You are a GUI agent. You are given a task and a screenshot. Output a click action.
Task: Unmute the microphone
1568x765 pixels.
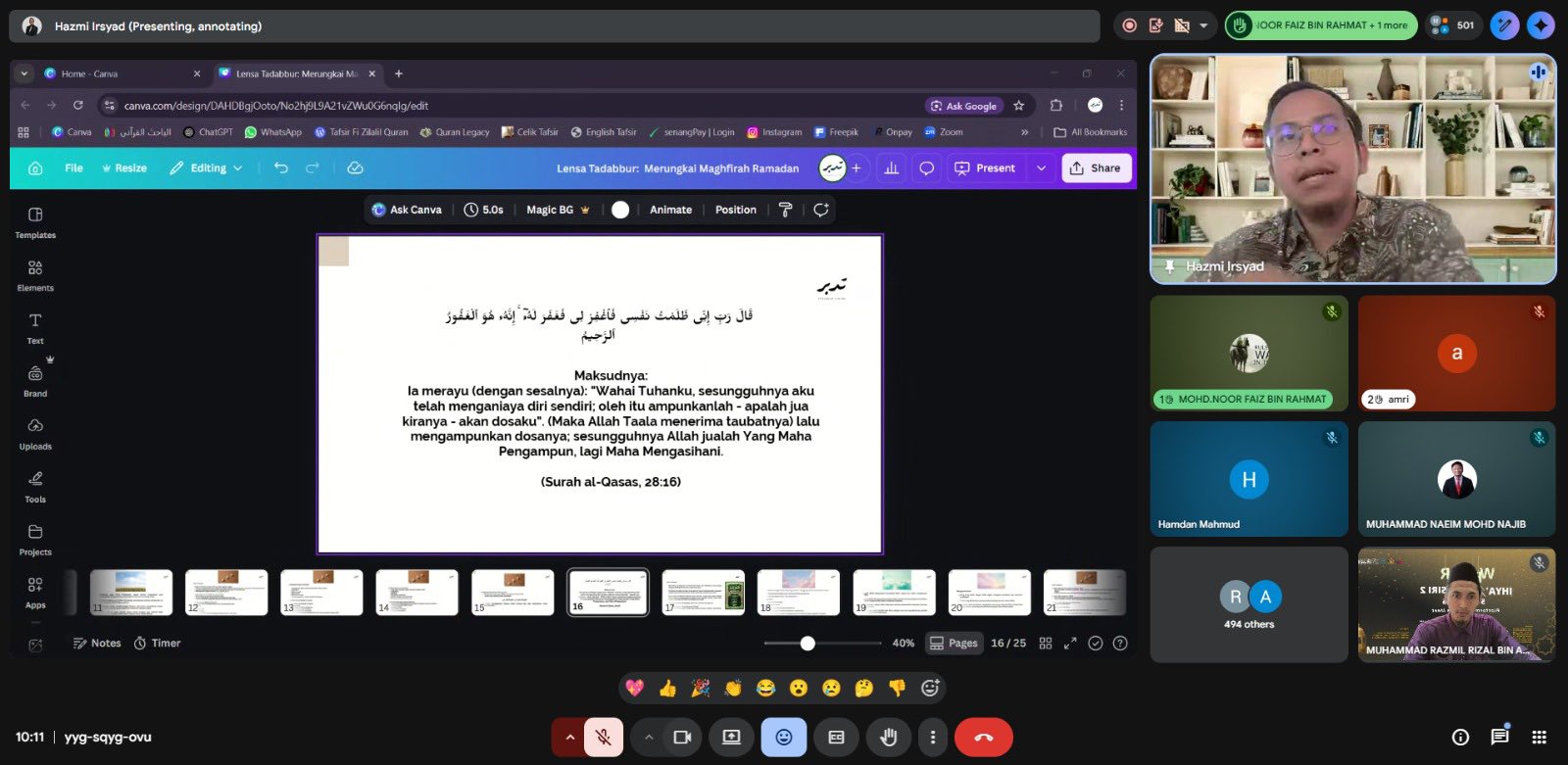click(604, 738)
